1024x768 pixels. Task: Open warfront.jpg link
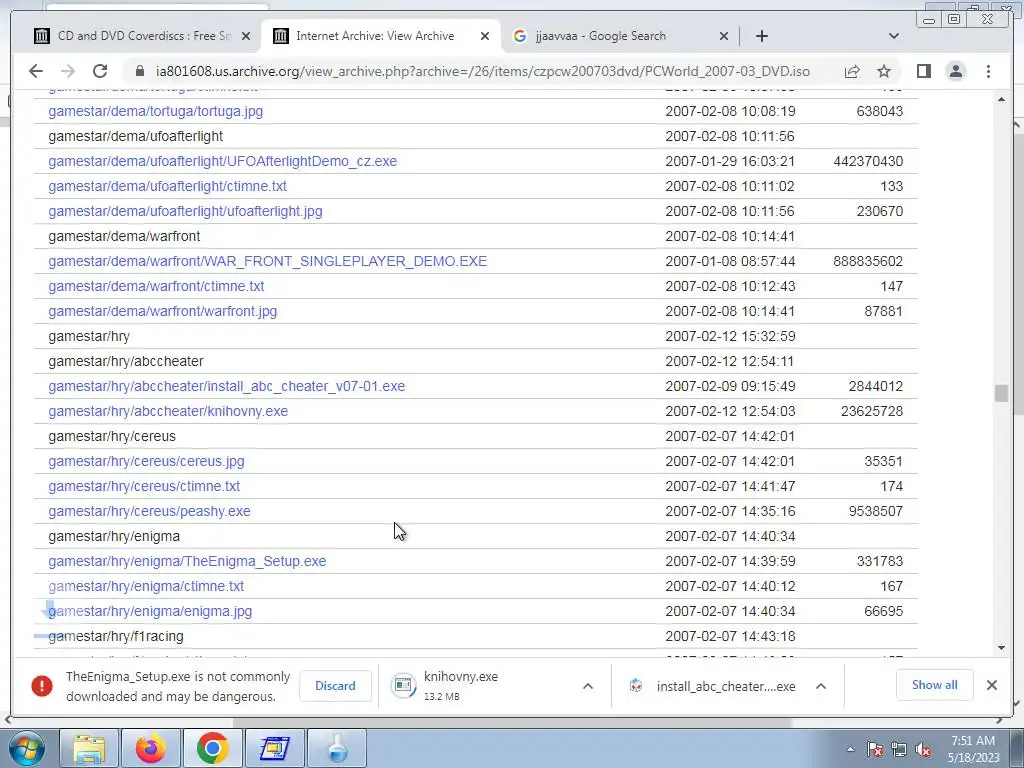pos(163,311)
